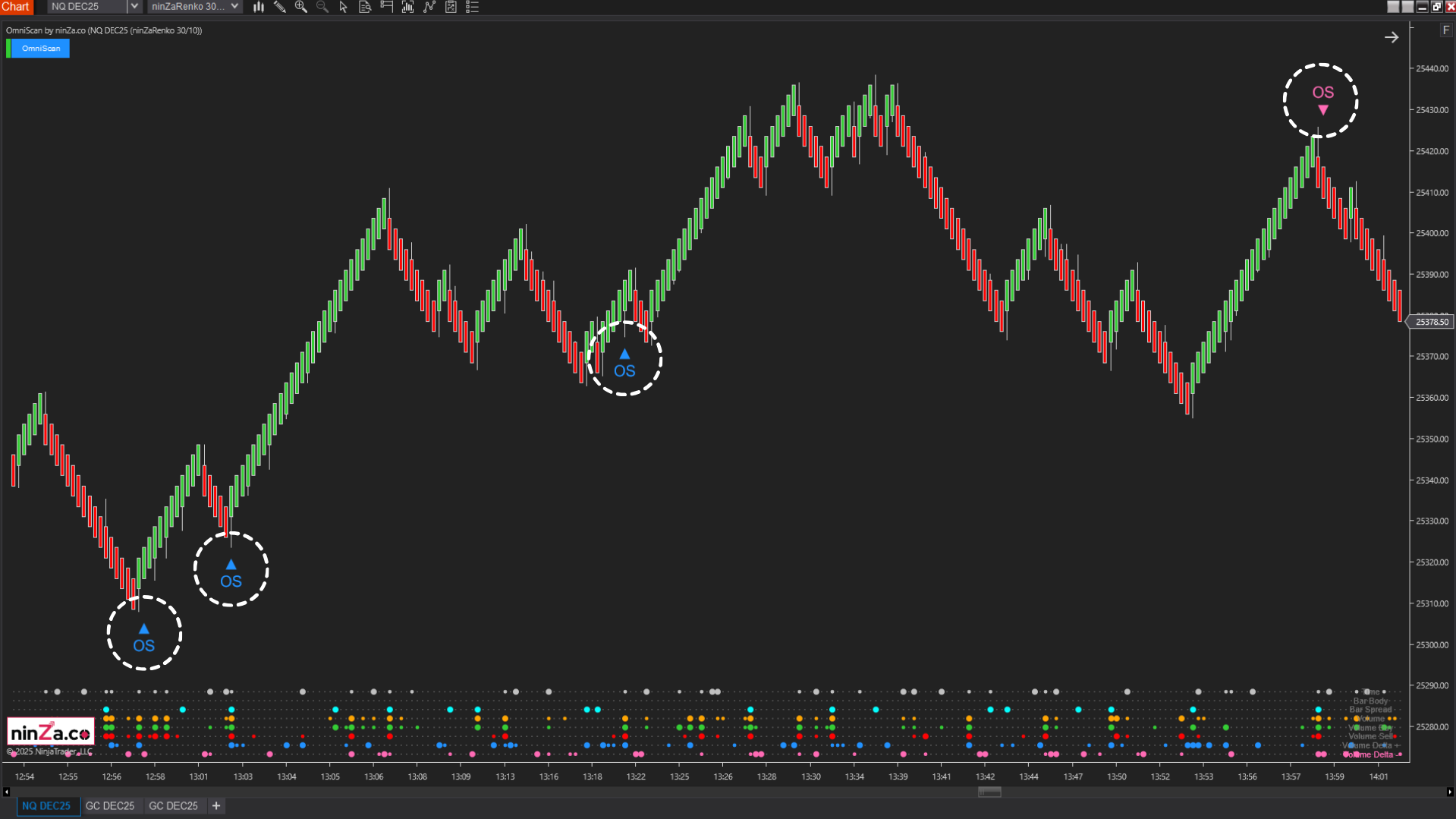Open the Strategies icon
Image resolution: width=1456 pixels, height=819 pixels.
coord(451,7)
